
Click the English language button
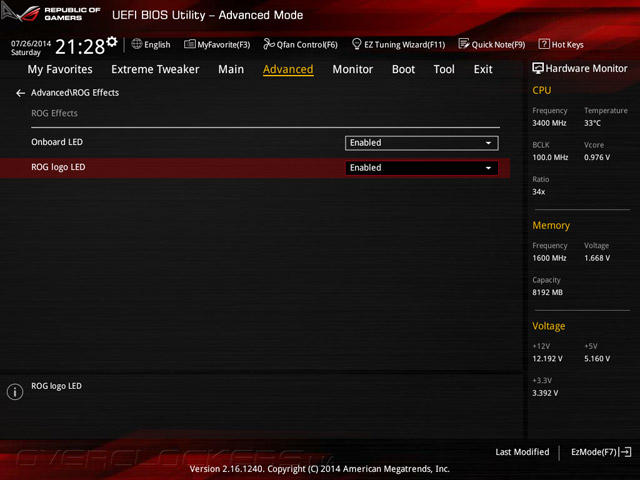click(x=157, y=45)
